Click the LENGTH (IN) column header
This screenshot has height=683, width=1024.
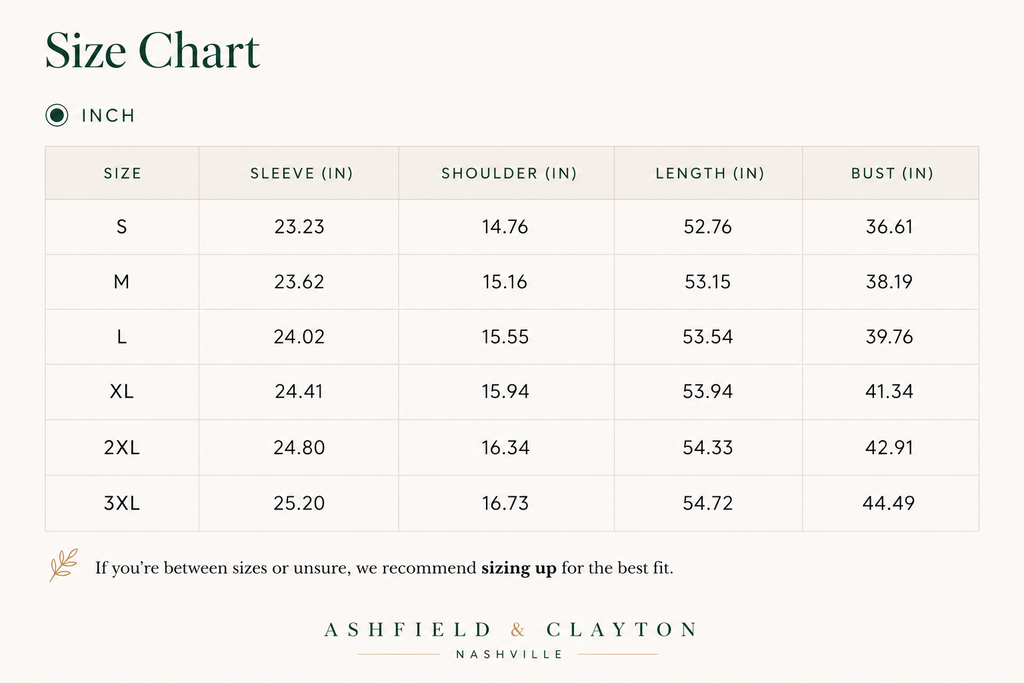(x=710, y=173)
